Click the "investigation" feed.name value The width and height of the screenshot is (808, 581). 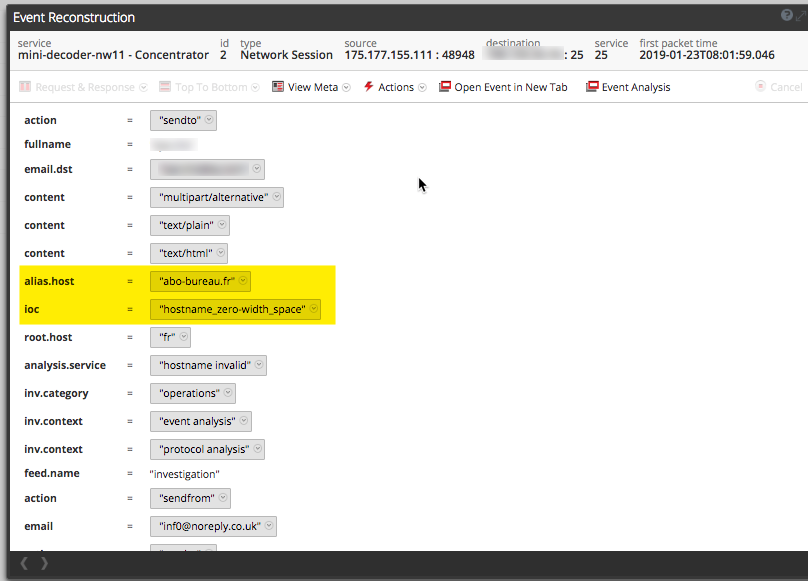(x=184, y=474)
